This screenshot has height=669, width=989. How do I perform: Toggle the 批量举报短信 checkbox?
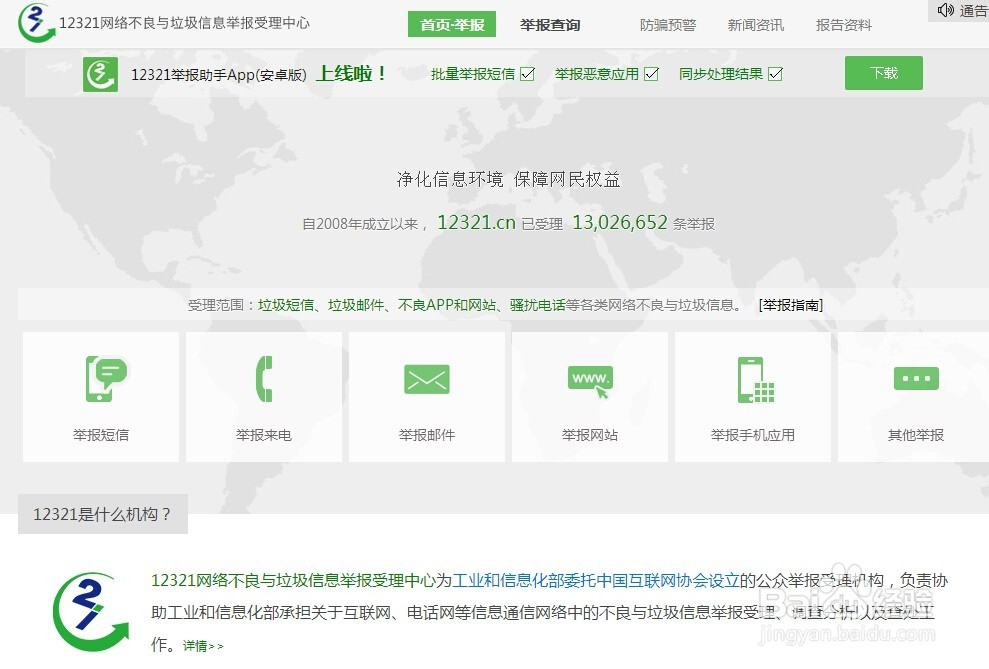tap(529, 73)
